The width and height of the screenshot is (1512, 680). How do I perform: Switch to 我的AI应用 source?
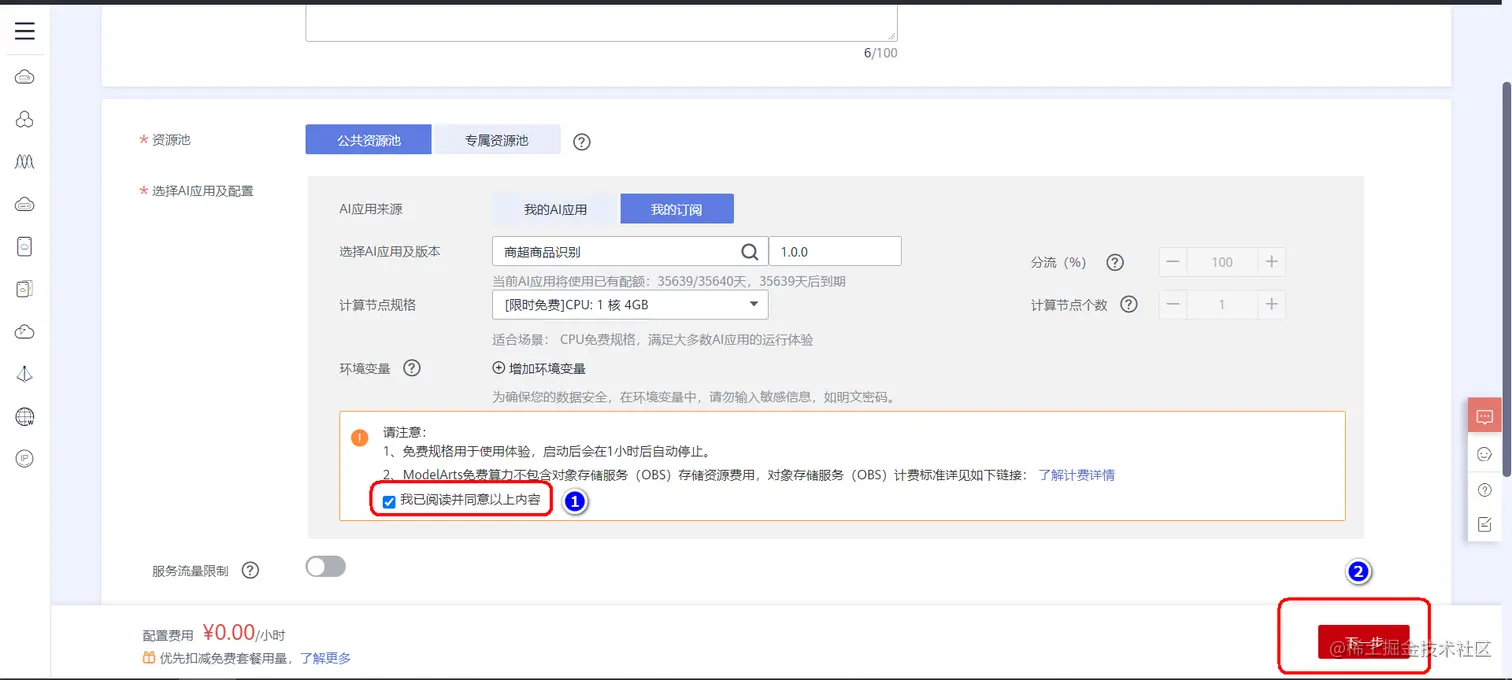[555, 209]
